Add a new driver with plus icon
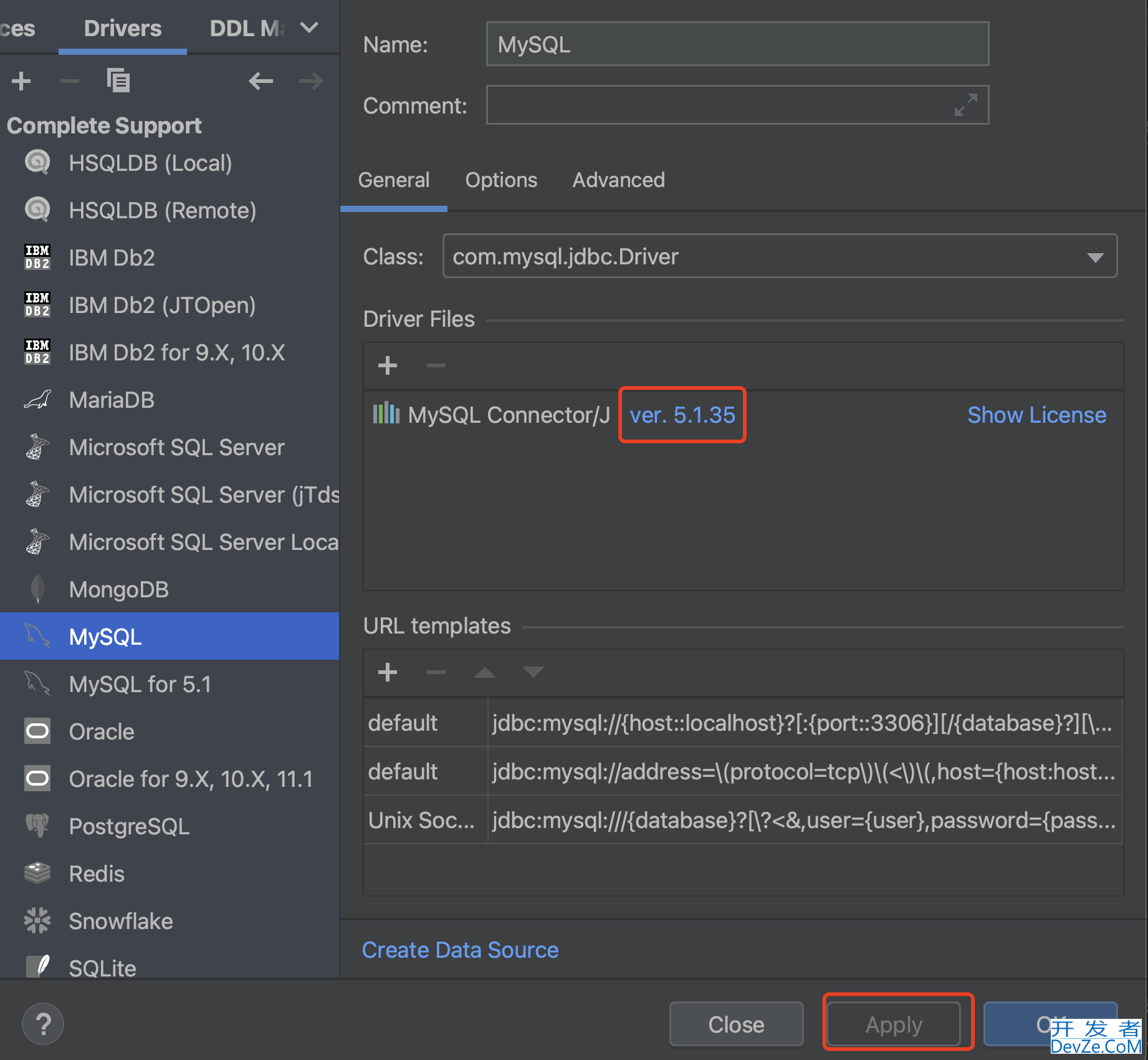 (x=21, y=81)
